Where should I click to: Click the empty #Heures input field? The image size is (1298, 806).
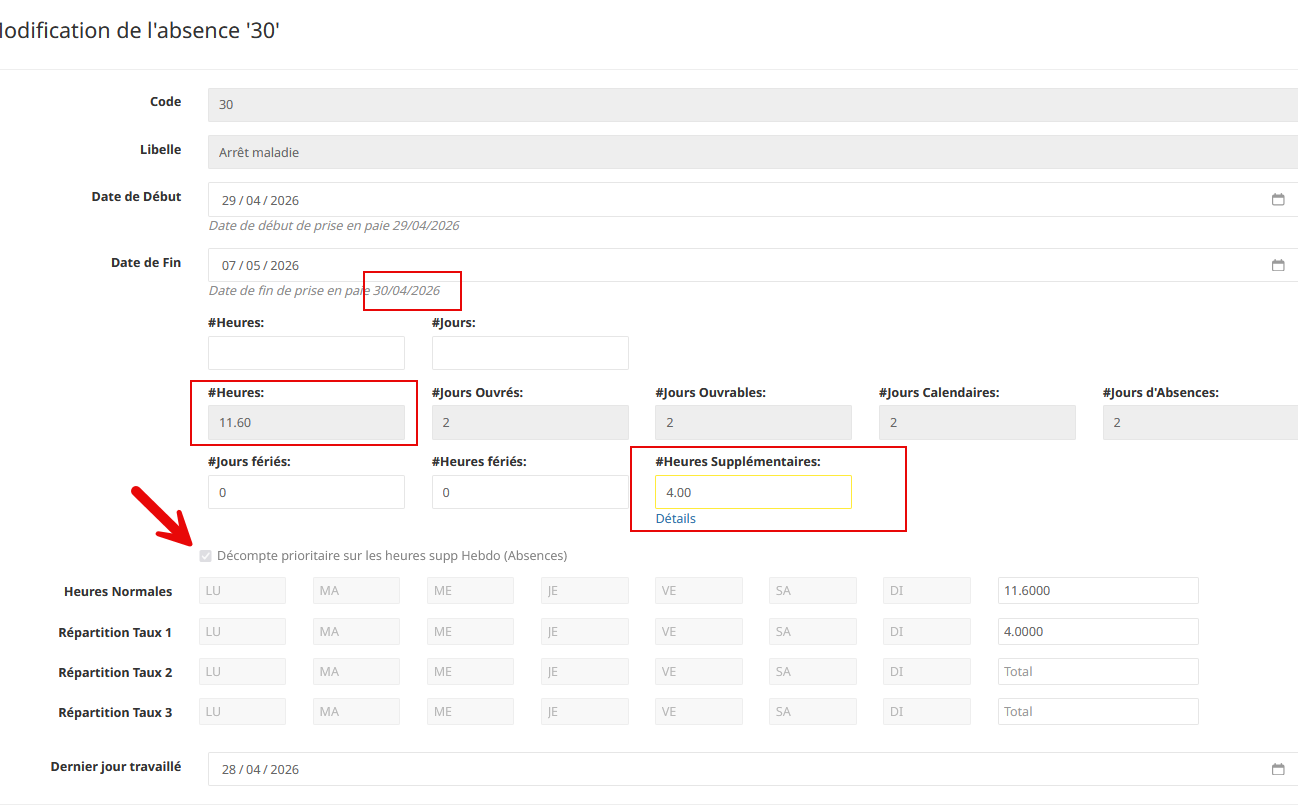[x=306, y=353]
